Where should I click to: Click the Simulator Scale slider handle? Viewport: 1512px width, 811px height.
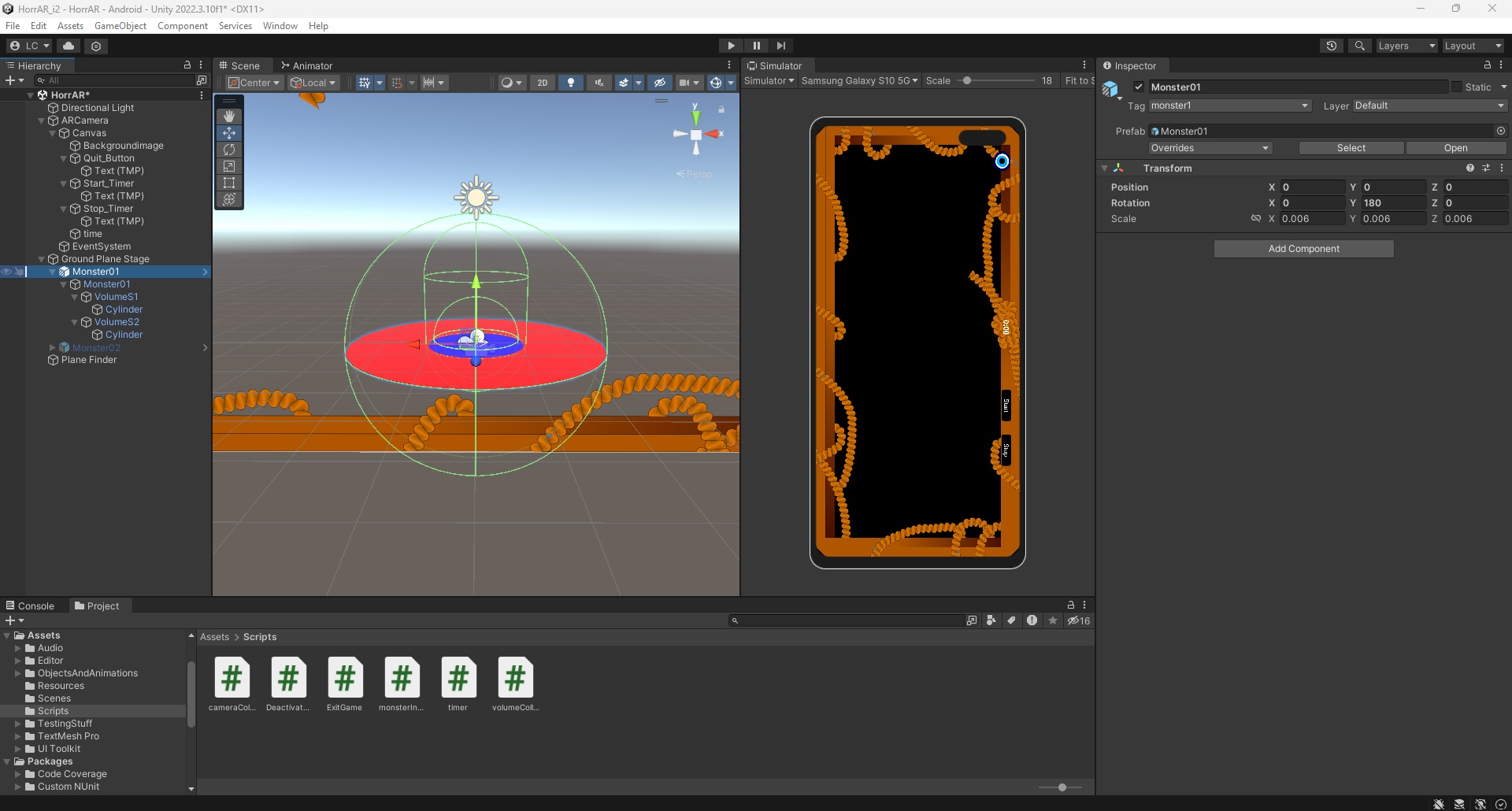[x=967, y=81]
